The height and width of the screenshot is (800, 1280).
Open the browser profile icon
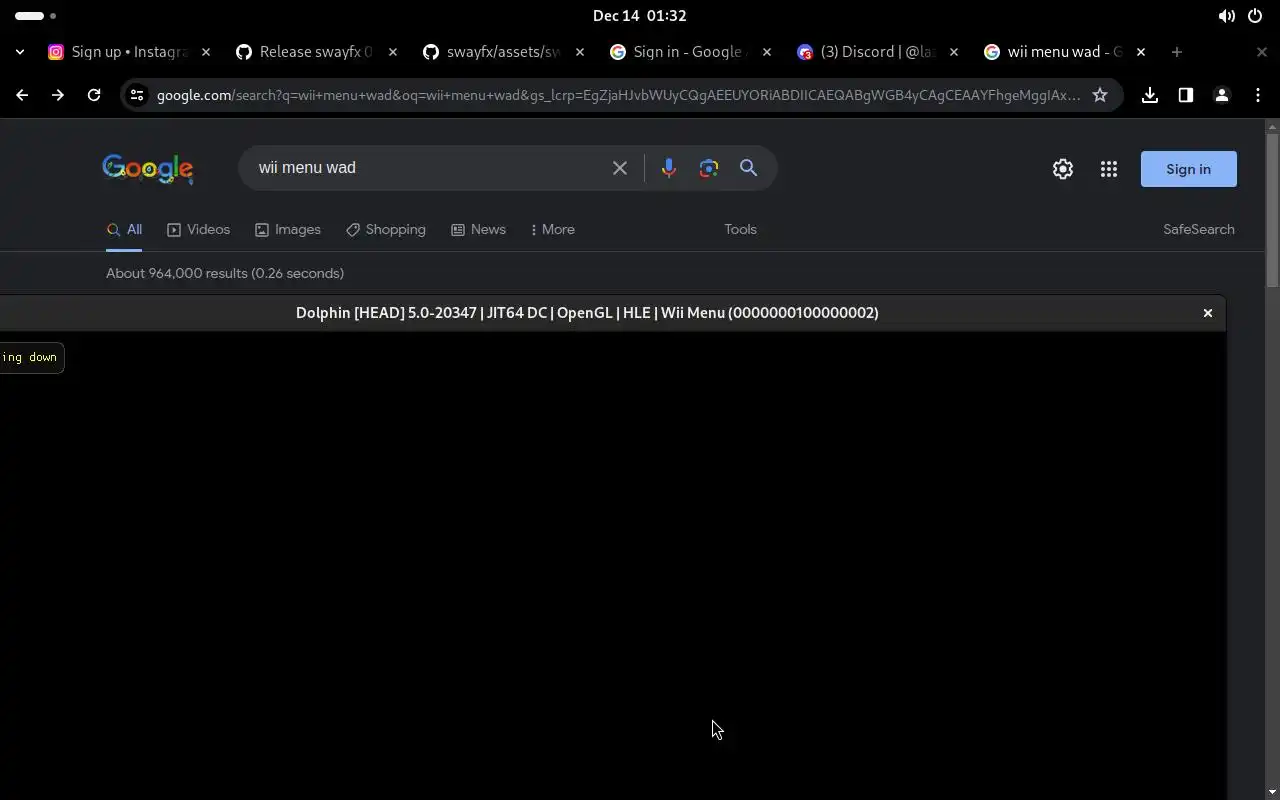tap(1222, 95)
